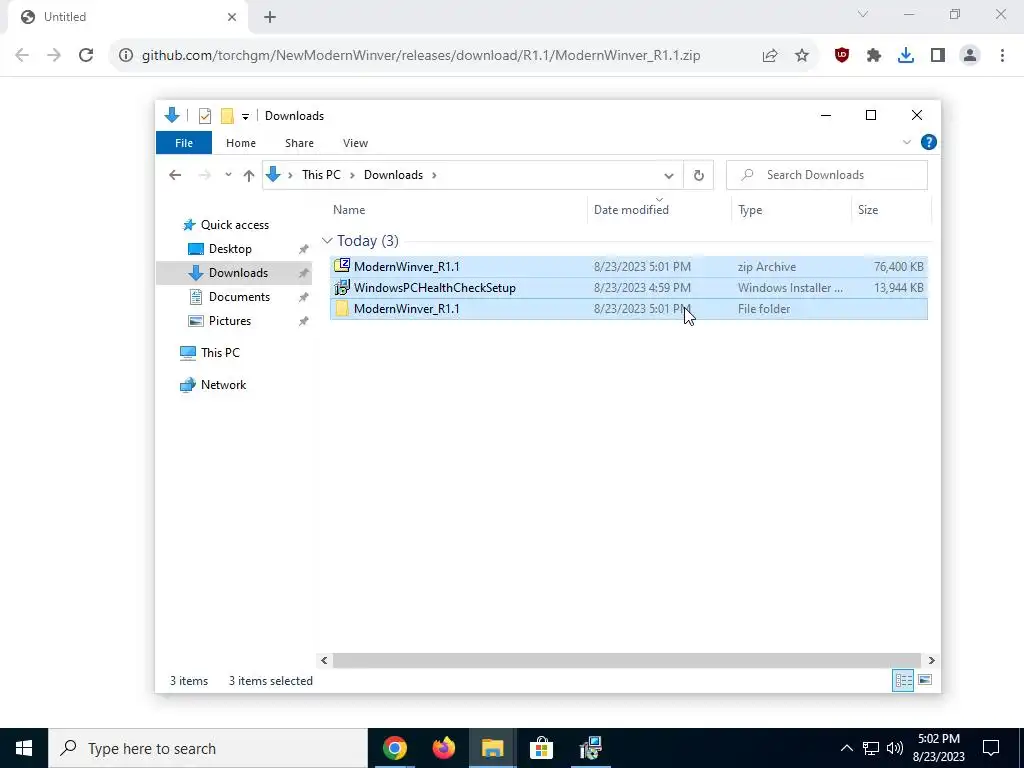Click Properties icon in quick access toolbar
This screenshot has height=768, width=1024.
point(205,116)
